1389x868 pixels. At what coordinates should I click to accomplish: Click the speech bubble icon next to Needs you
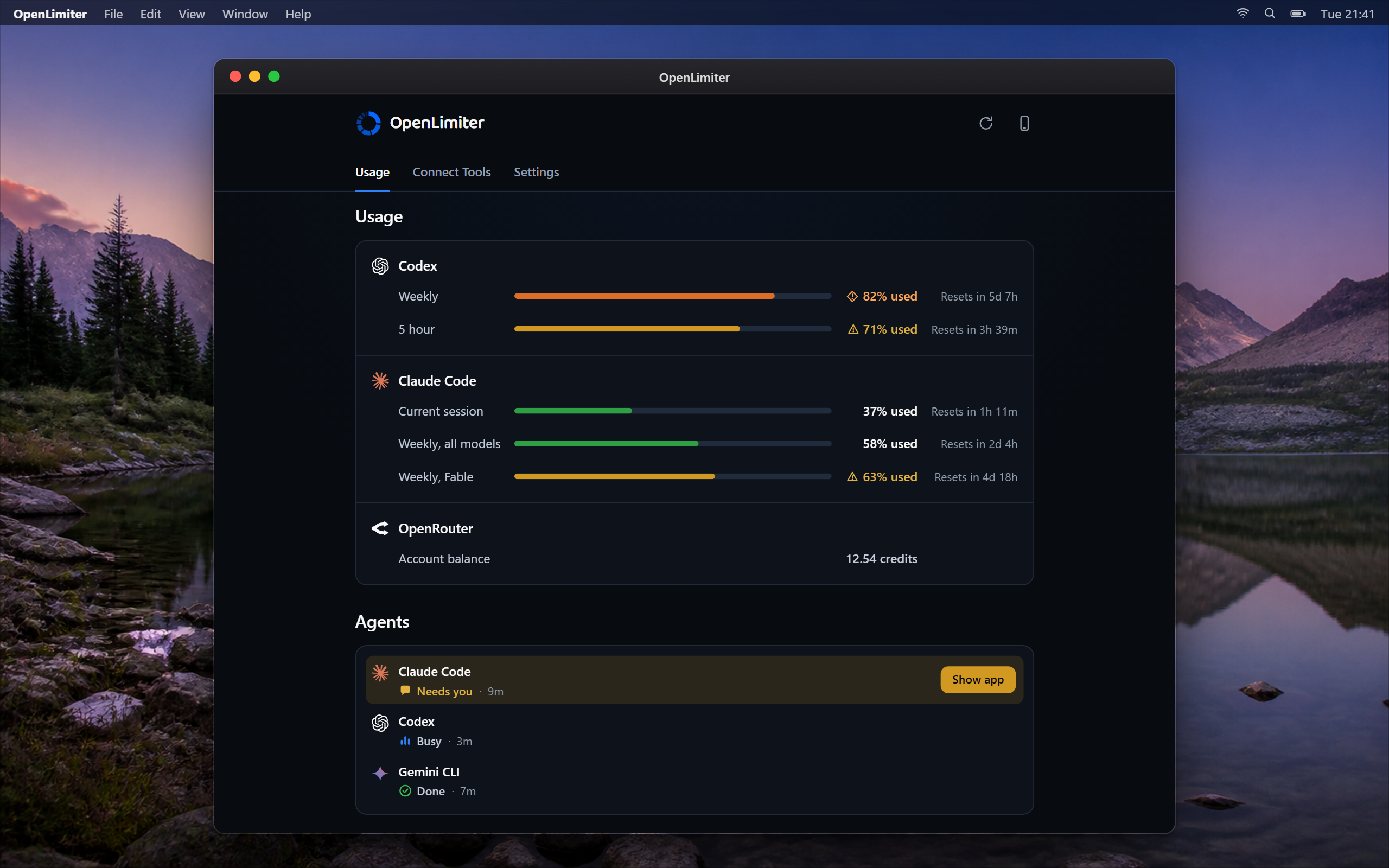(405, 691)
